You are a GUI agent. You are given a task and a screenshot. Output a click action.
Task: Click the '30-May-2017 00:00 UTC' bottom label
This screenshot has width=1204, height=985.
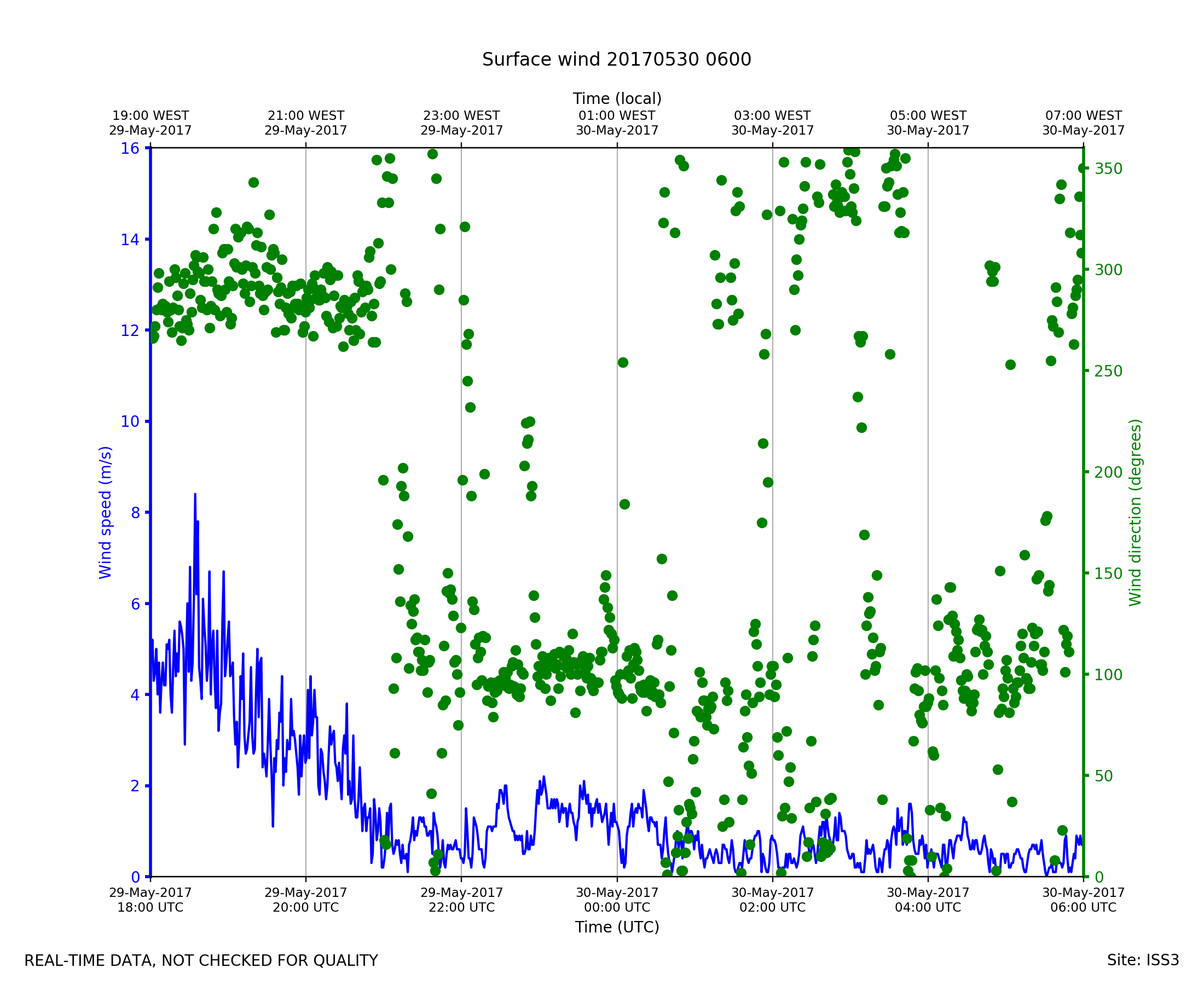coord(617,900)
